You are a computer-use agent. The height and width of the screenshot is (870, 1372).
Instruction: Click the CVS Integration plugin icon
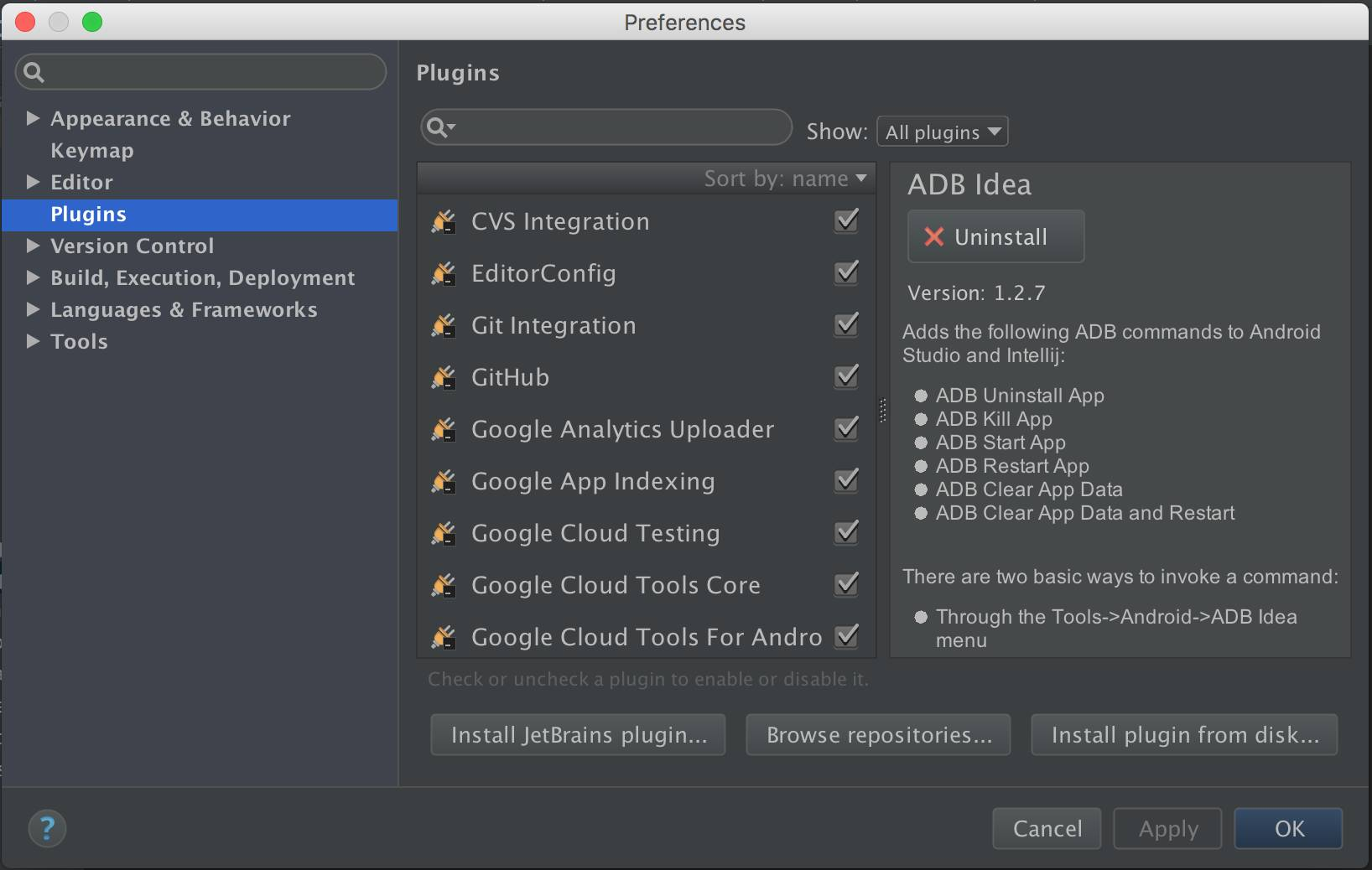click(x=443, y=221)
